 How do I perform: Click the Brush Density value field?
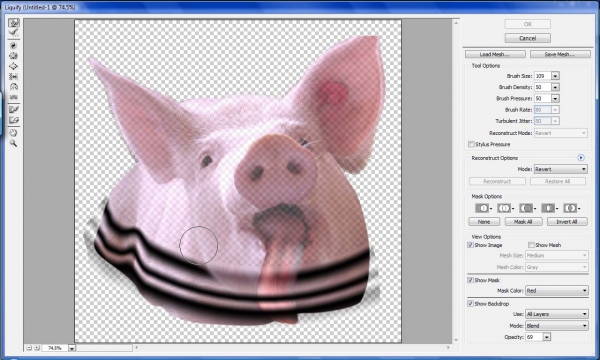pyautogui.click(x=542, y=87)
